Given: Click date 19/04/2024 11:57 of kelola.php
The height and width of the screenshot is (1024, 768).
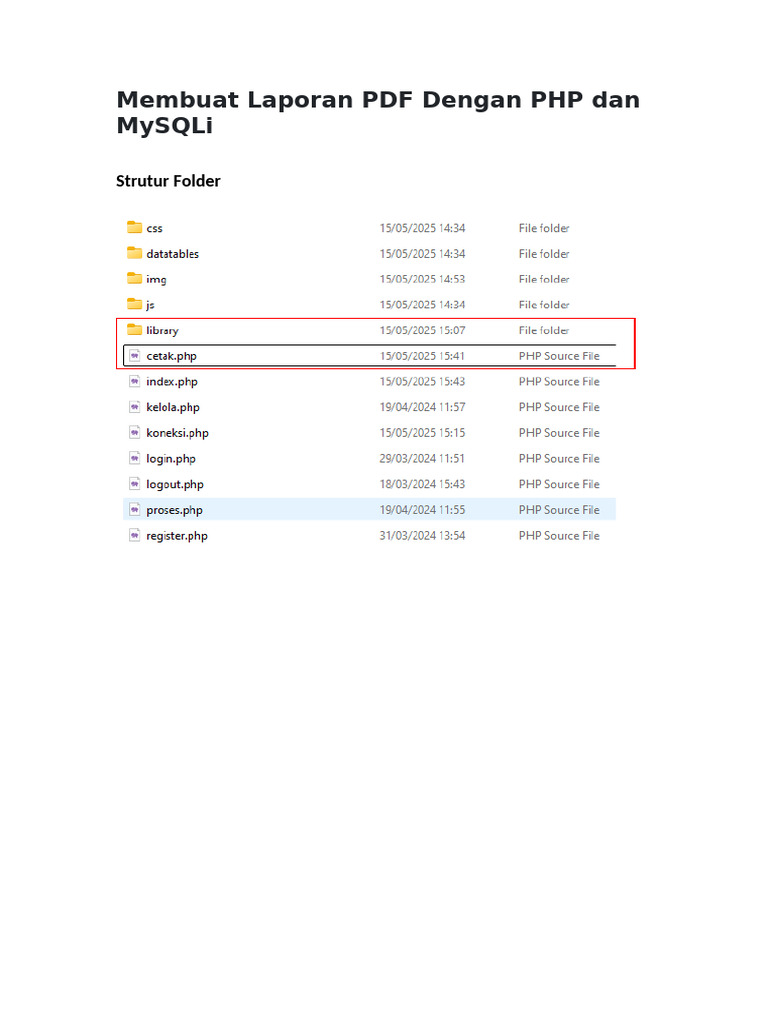Looking at the screenshot, I should coord(423,407).
